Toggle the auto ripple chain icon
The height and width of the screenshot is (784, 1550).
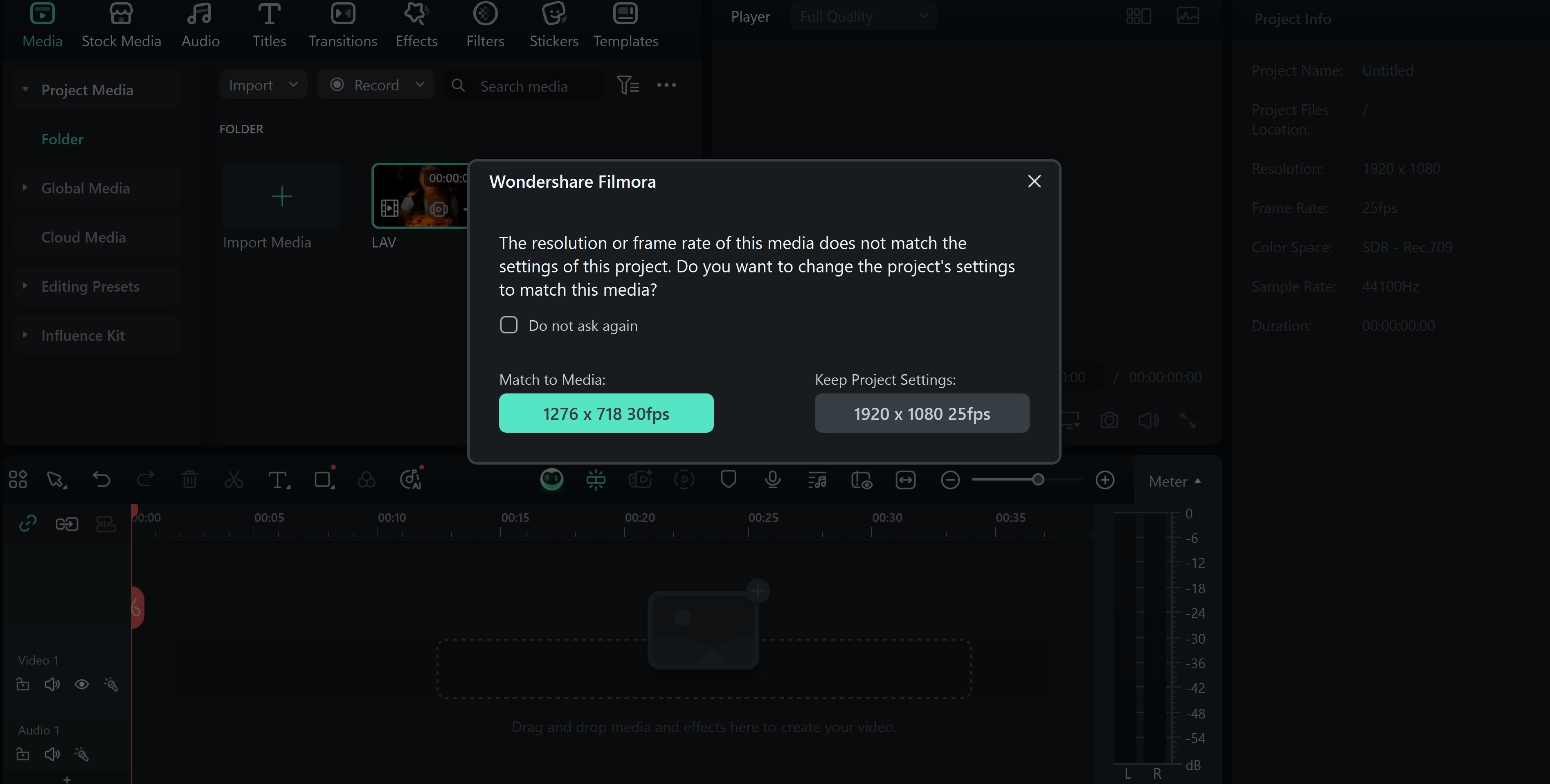click(67, 523)
